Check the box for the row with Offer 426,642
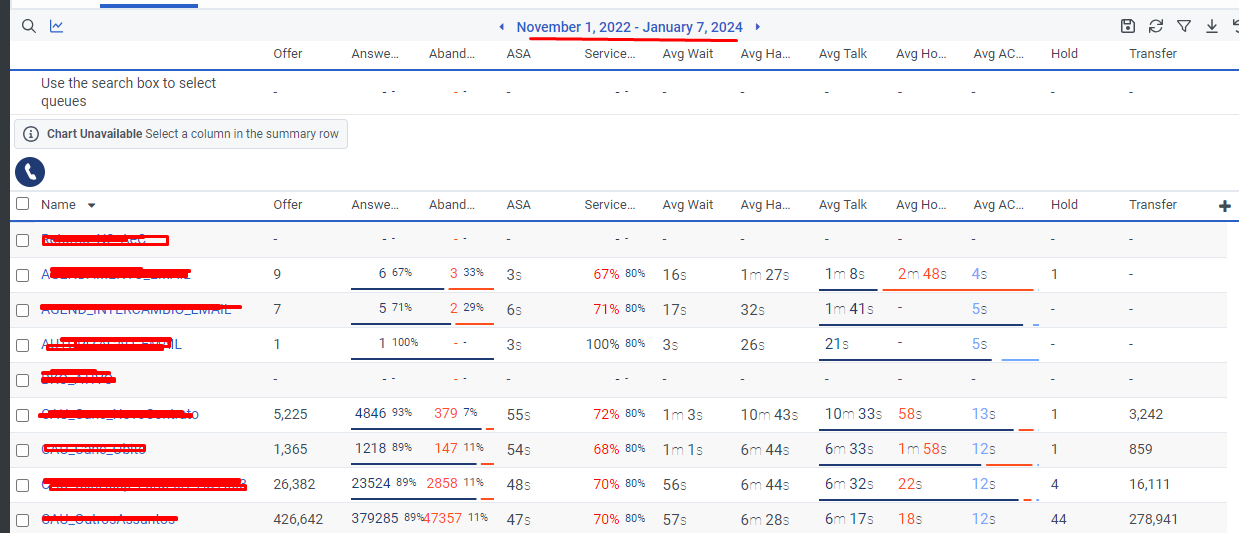 (x=22, y=520)
